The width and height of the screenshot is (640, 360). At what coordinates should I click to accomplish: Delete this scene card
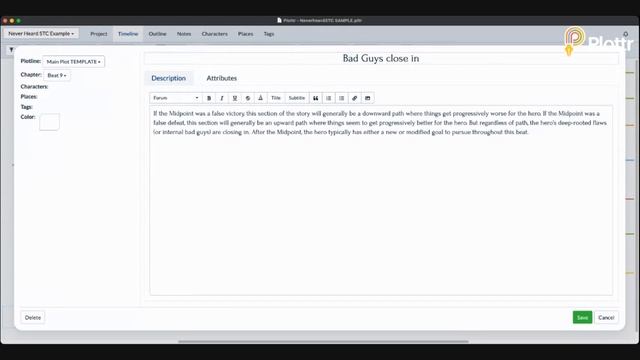click(33, 317)
